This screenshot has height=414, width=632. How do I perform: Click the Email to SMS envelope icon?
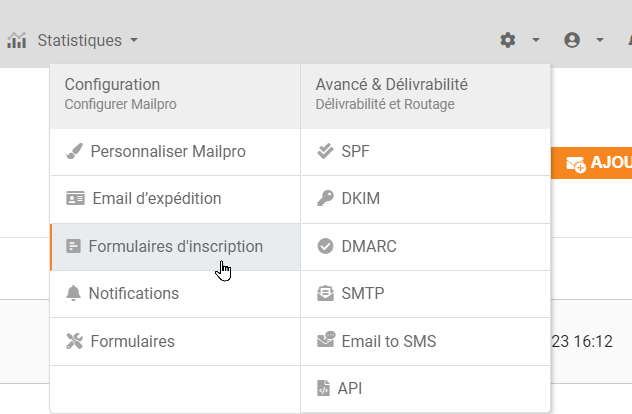point(326,339)
